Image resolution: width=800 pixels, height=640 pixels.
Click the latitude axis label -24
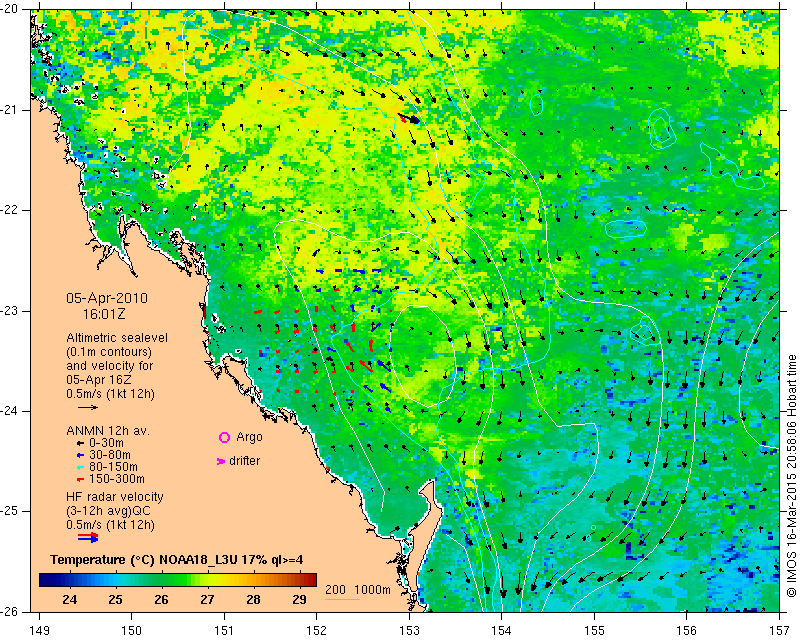(x=9, y=411)
